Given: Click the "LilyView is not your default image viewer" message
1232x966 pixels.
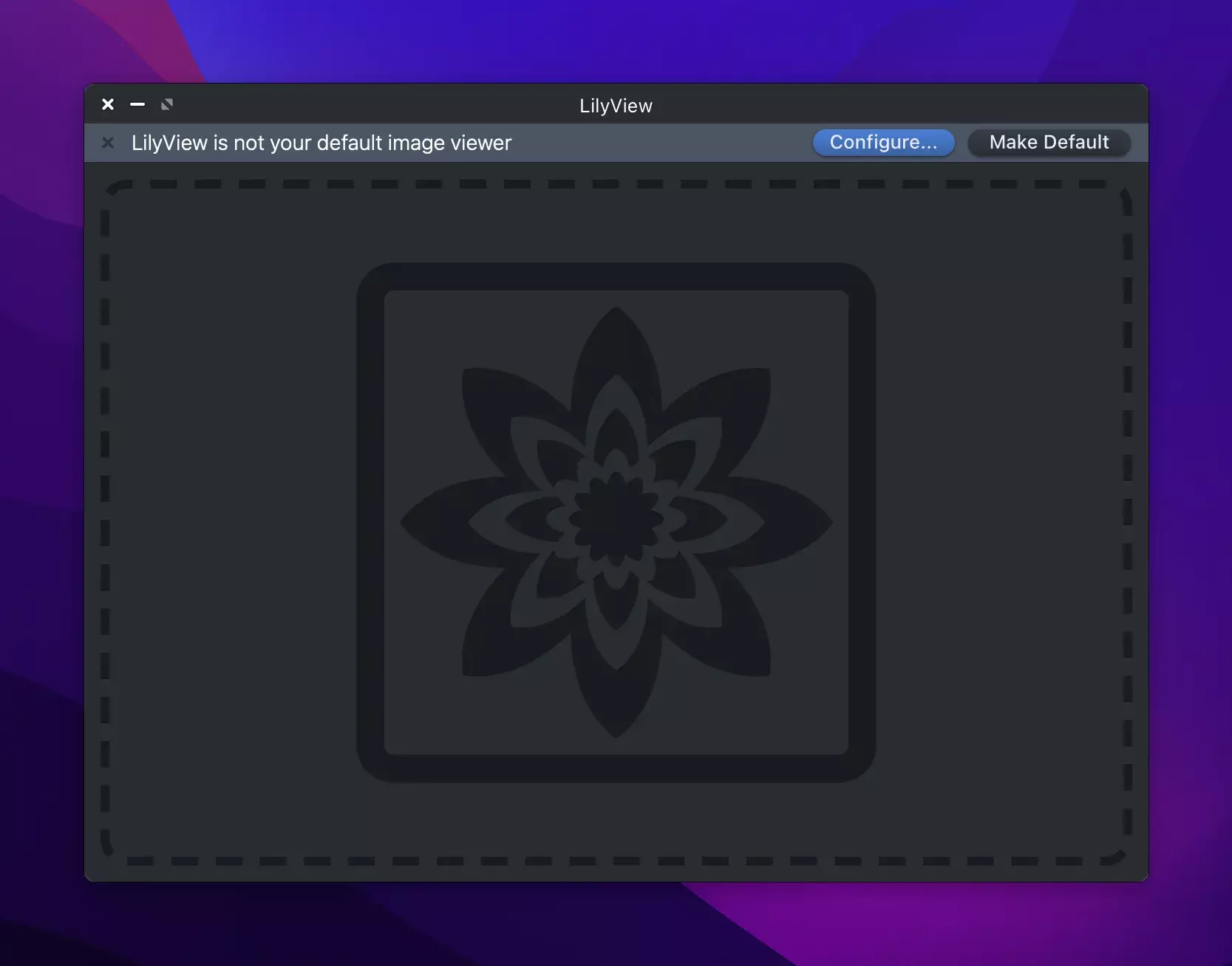Looking at the screenshot, I should (321, 143).
